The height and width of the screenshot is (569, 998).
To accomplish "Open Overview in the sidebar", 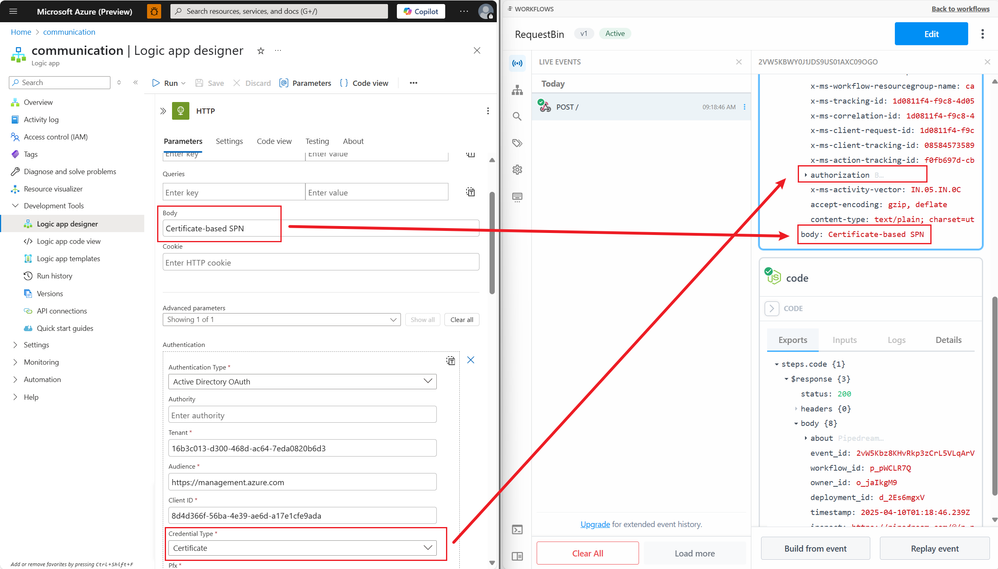I will (38, 102).
